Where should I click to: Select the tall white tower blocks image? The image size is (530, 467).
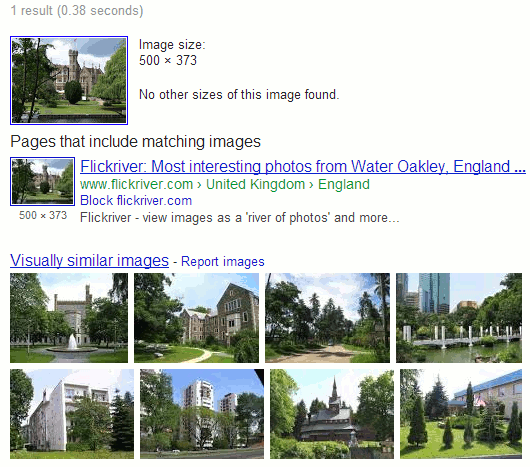pyautogui.click(x=202, y=414)
